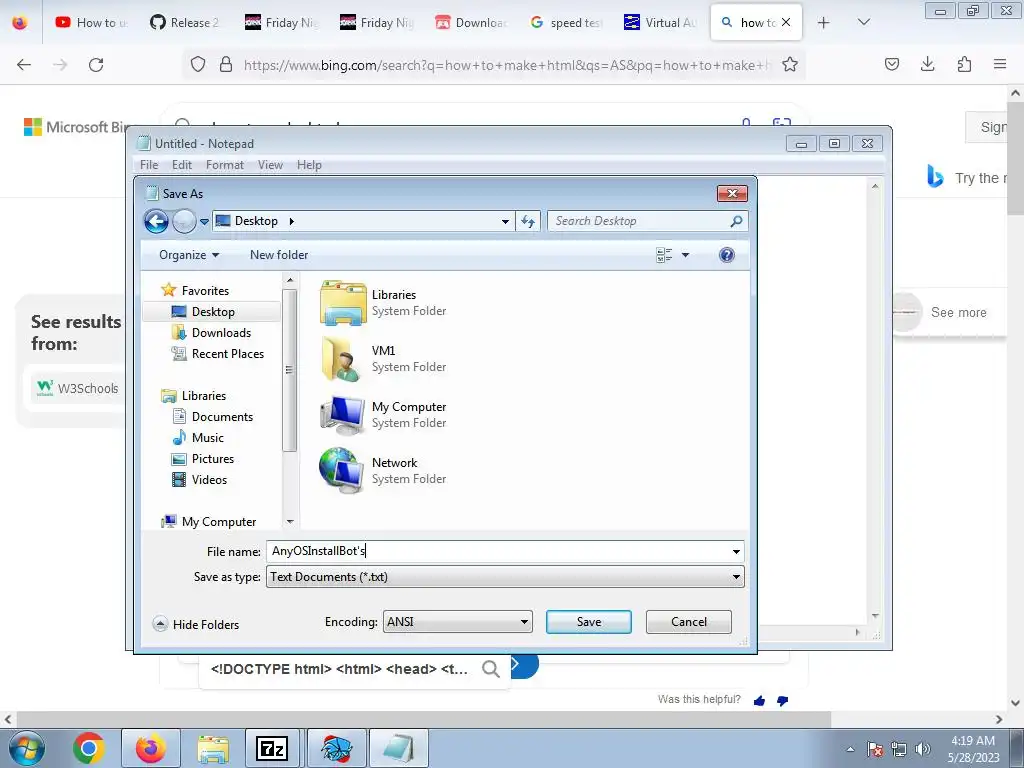Click the Search Desktop magnifier icon
The image size is (1024, 768).
click(x=736, y=221)
